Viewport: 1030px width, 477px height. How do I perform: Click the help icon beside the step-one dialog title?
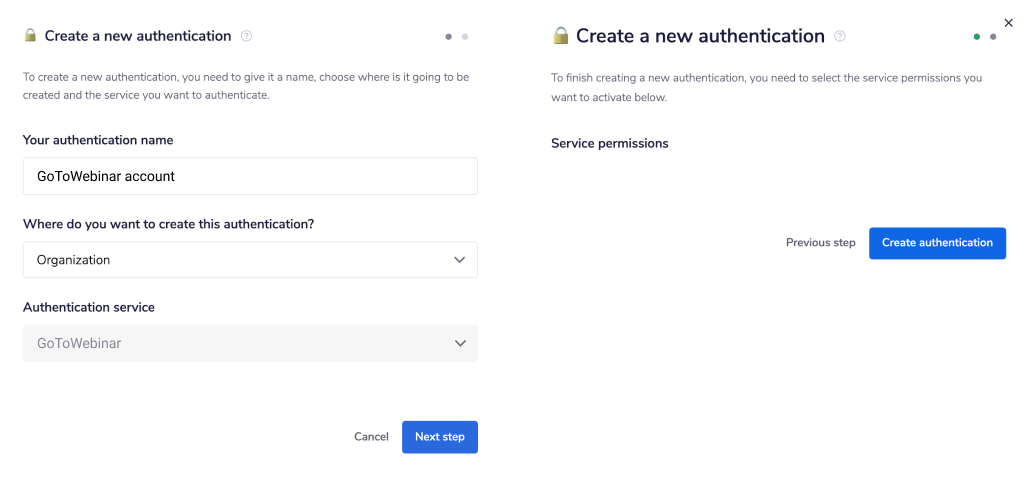click(247, 36)
